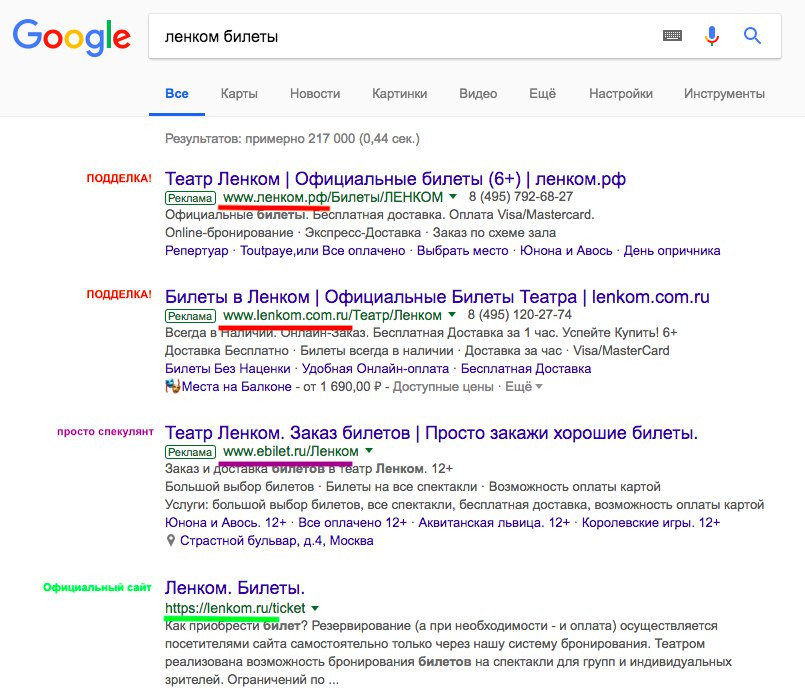Open the Видео tab

coord(478,94)
